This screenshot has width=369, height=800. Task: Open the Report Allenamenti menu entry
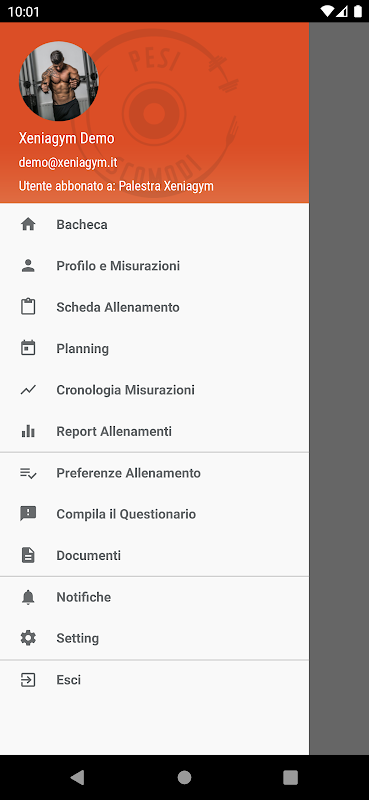pyautogui.click(x=154, y=431)
